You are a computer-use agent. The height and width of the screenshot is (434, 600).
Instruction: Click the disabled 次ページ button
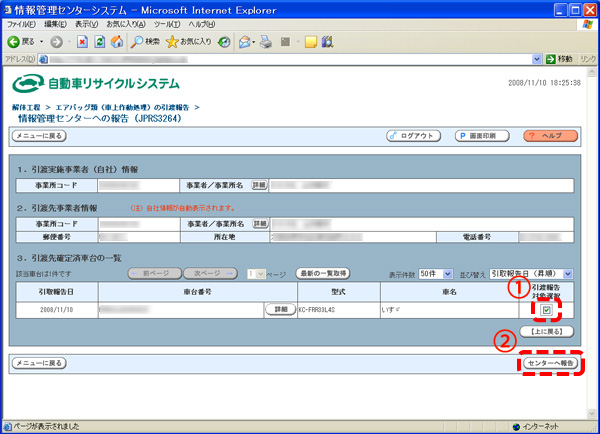210,273
